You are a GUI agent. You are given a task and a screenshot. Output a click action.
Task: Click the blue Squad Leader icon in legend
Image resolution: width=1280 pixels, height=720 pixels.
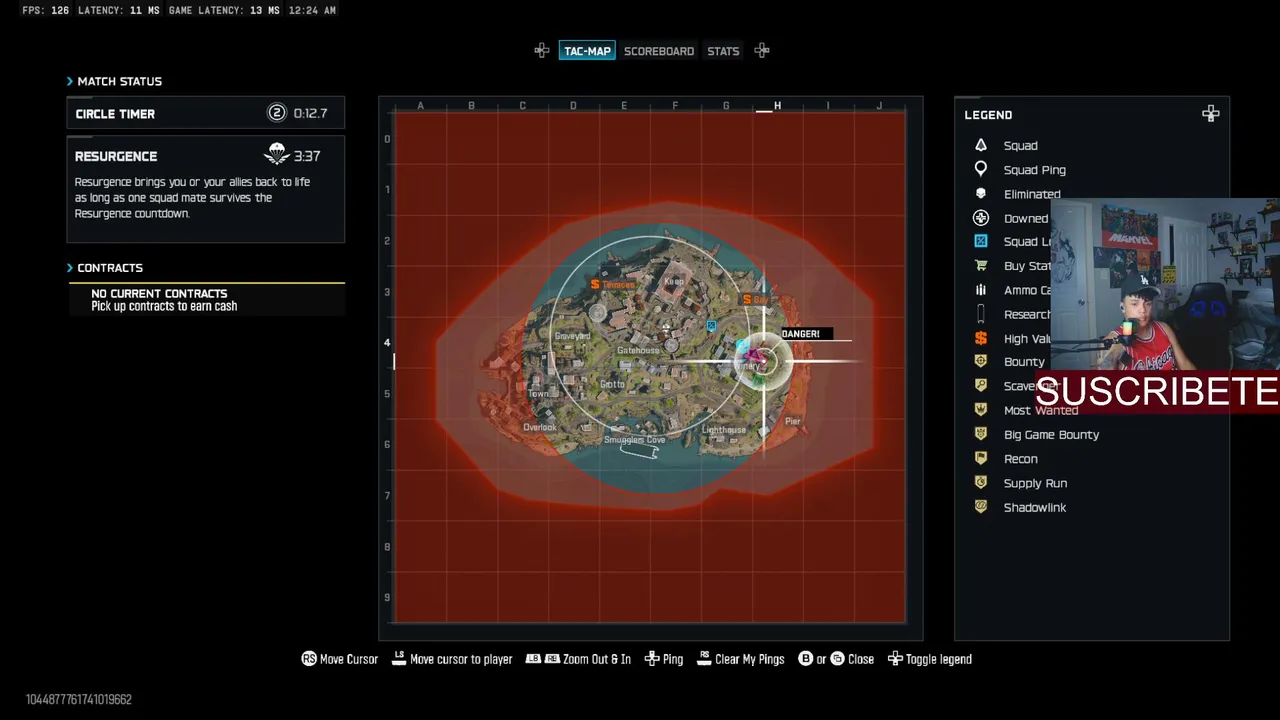tap(981, 241)
